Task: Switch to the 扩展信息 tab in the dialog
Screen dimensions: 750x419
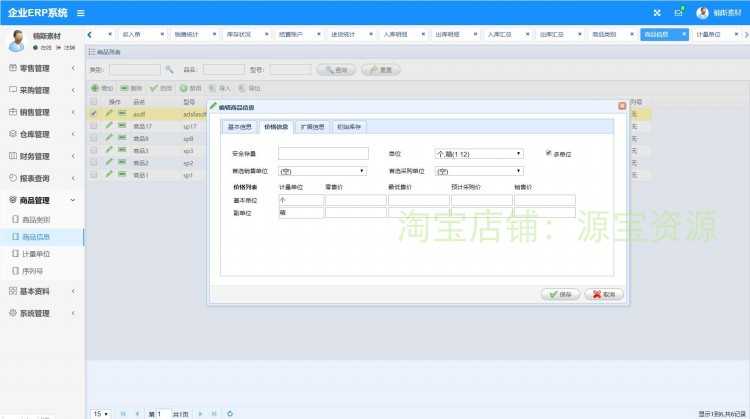Action: 312,127
